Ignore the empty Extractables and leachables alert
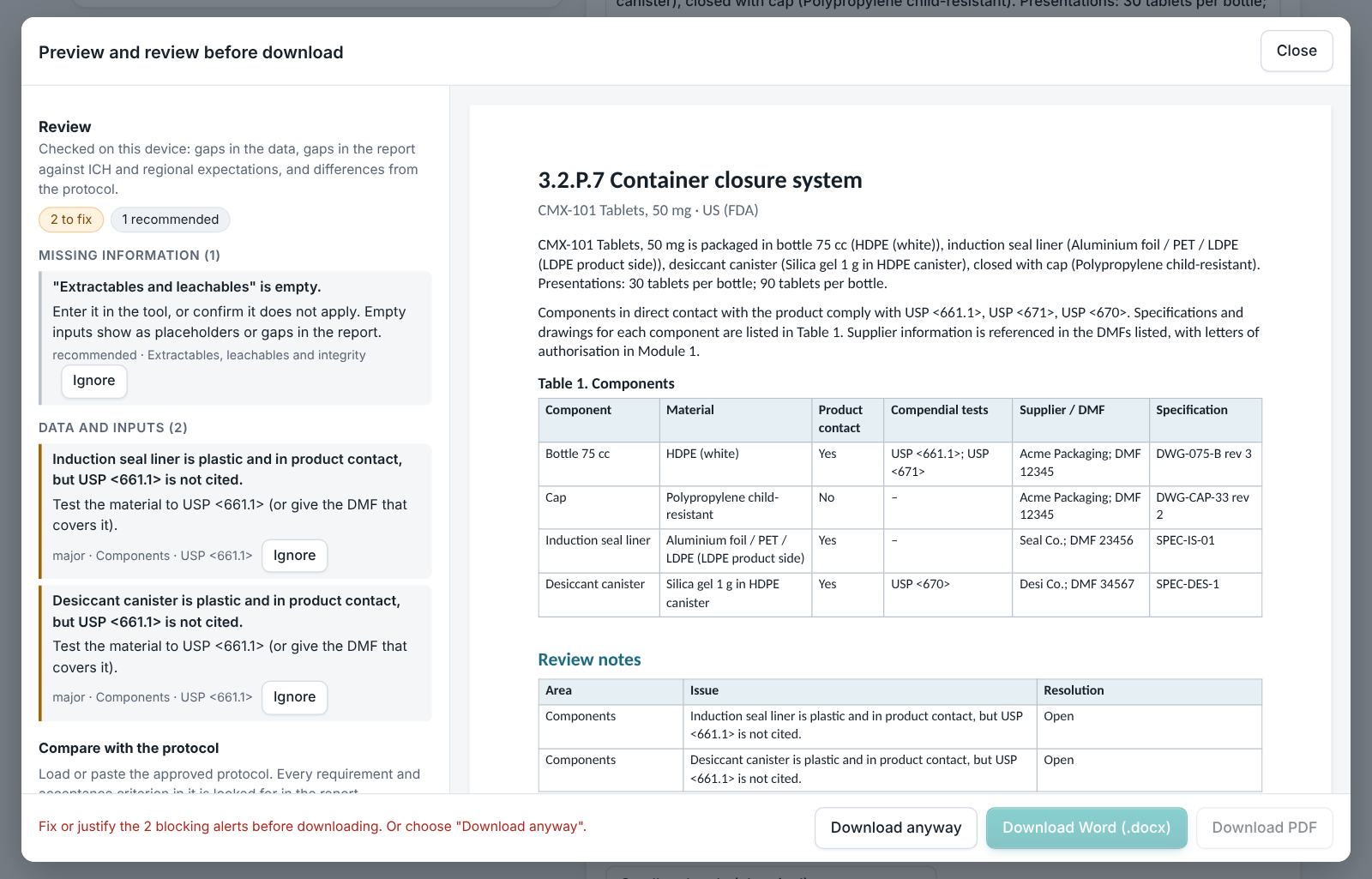This screenshot has height=879, width=1372. point(93,381)
